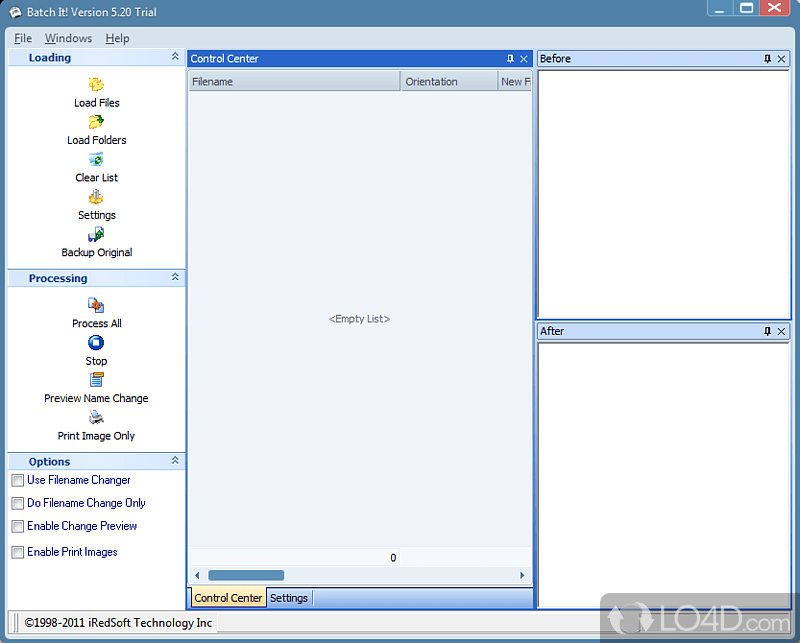Open the Windows menu
The height and width of the screenshot is (643, 800).
click(x=68, y=38)
